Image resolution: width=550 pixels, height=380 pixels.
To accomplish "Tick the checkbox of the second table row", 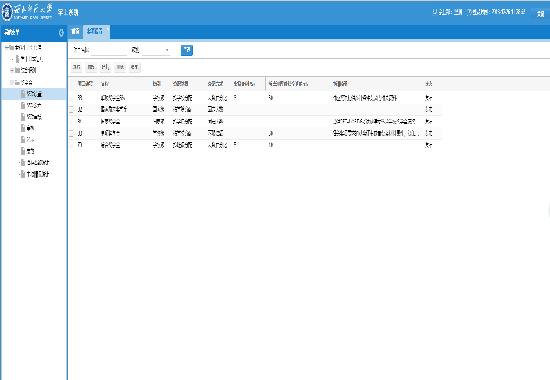I will pyautogui.click(x=71, y=109).
